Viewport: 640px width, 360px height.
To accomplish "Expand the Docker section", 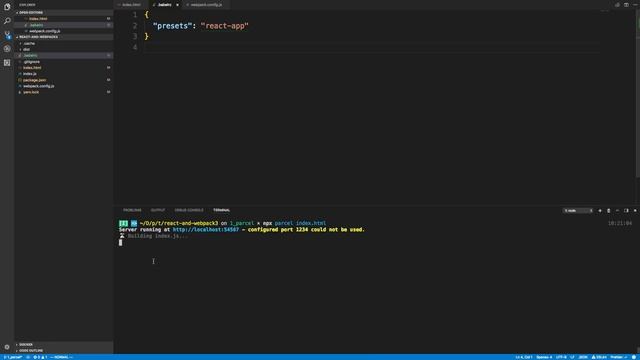I will pyautogui.click(x=64, y=344).
